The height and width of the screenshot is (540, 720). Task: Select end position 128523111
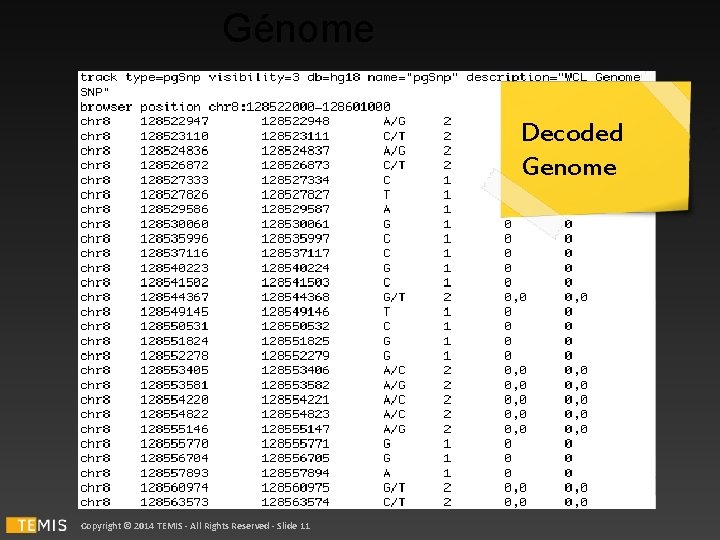click(295, 136)
